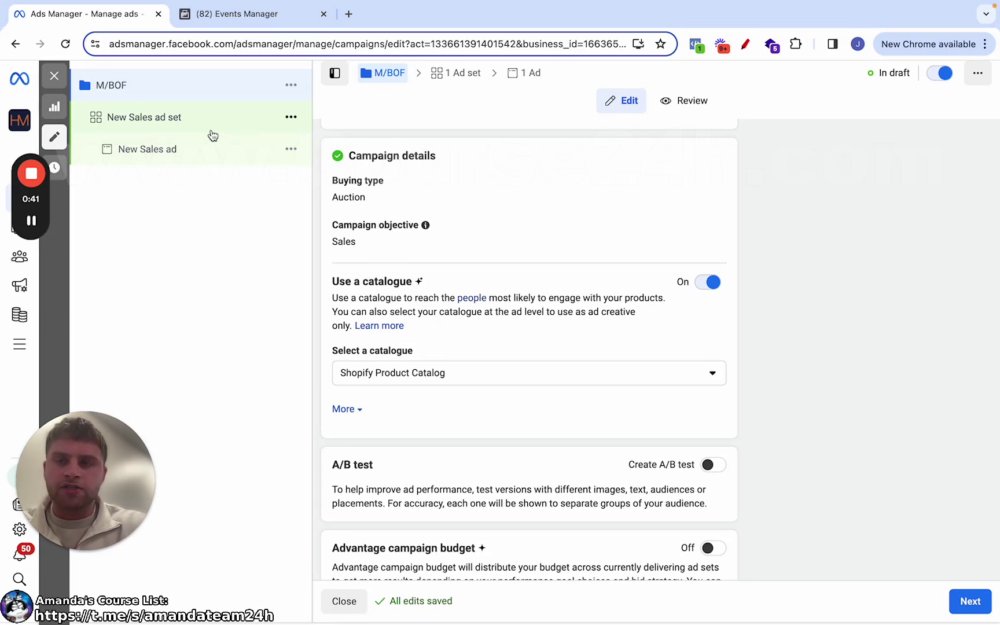The width and height of the screenshot is (1000, 625).
Task: Turn off the Use a catalogue toggle
Action: pyautogui.click(x=708, y=282)
